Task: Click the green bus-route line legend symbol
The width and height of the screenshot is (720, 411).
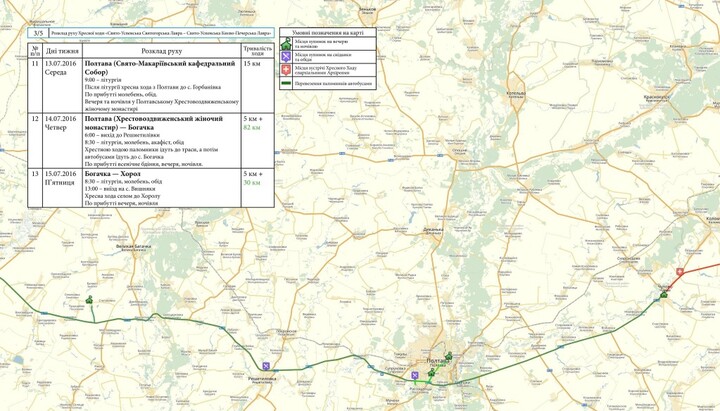Action: point(286,83)
